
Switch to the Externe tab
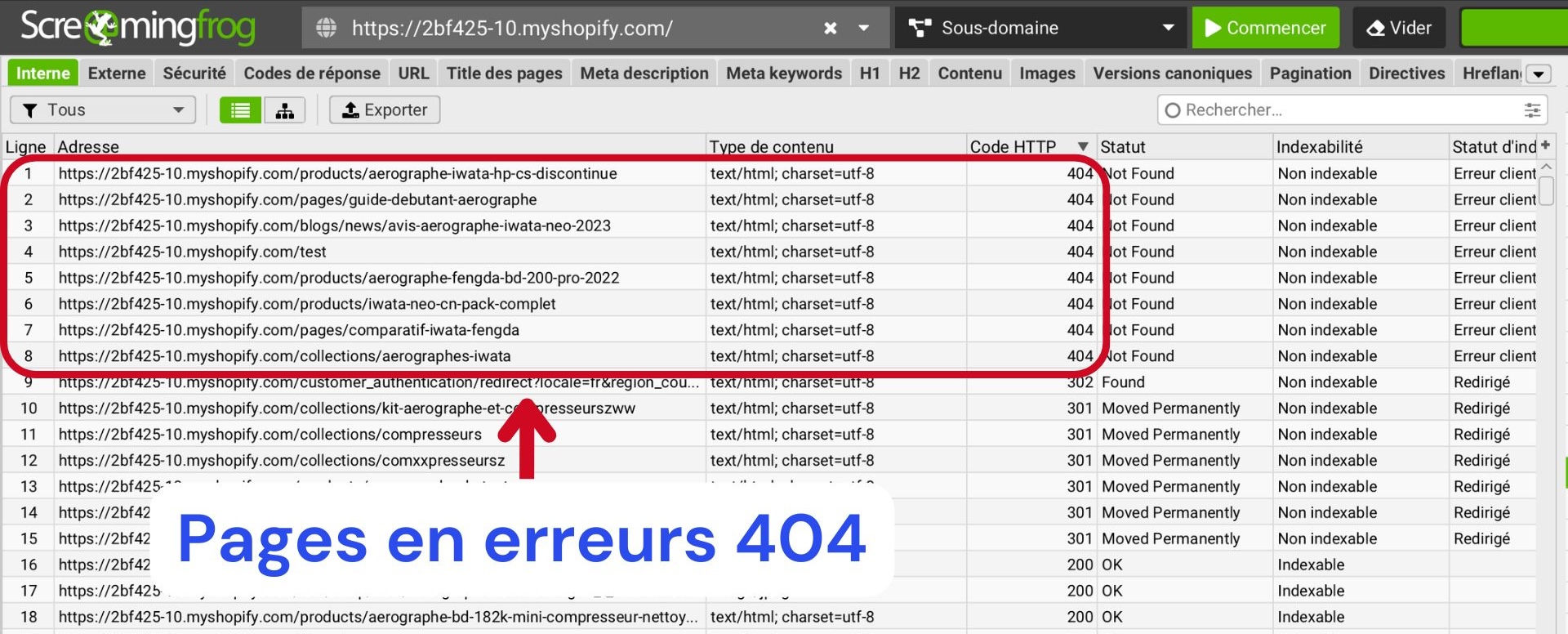pos(117,73)
